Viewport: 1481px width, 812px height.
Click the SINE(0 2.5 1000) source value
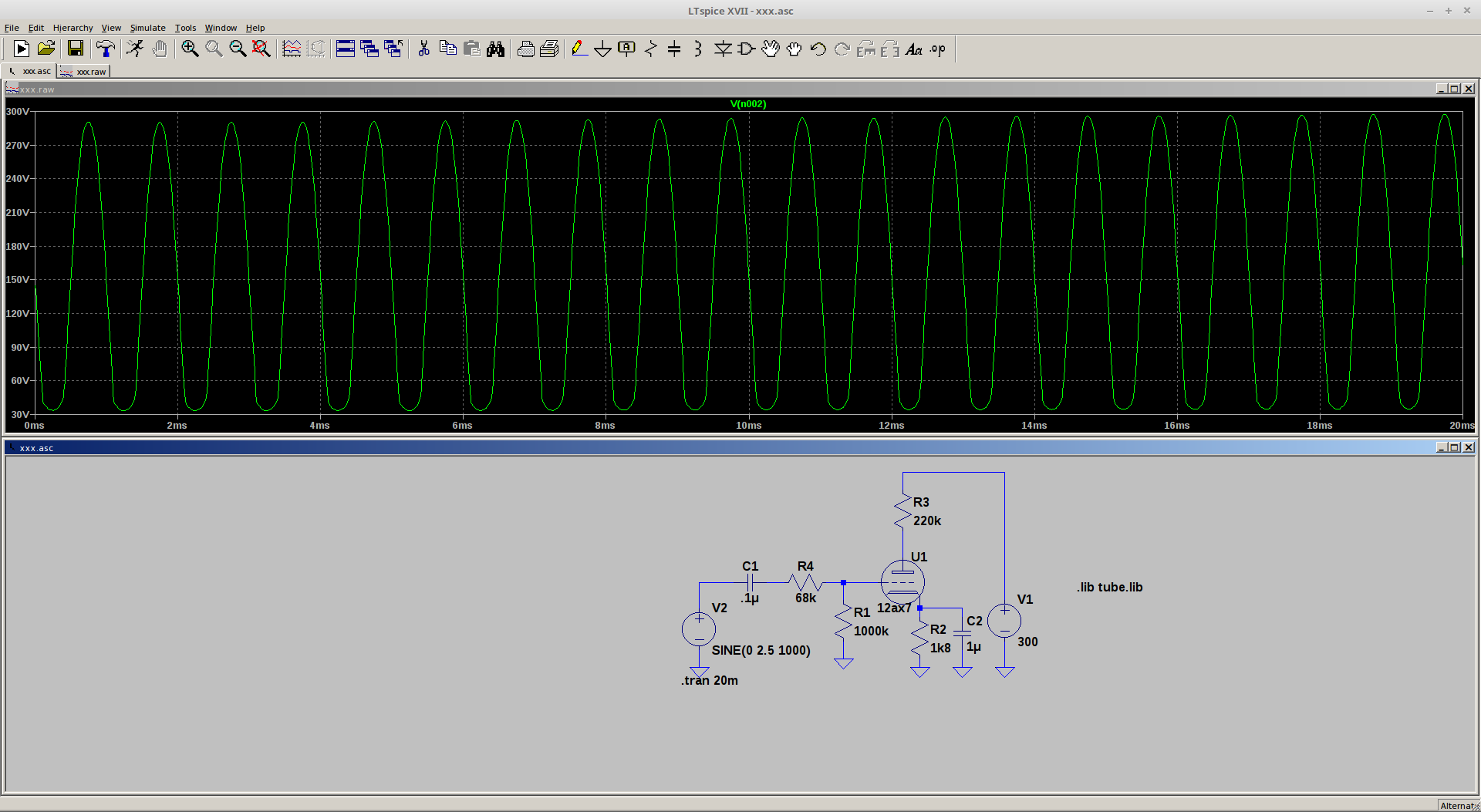(761, 650)
